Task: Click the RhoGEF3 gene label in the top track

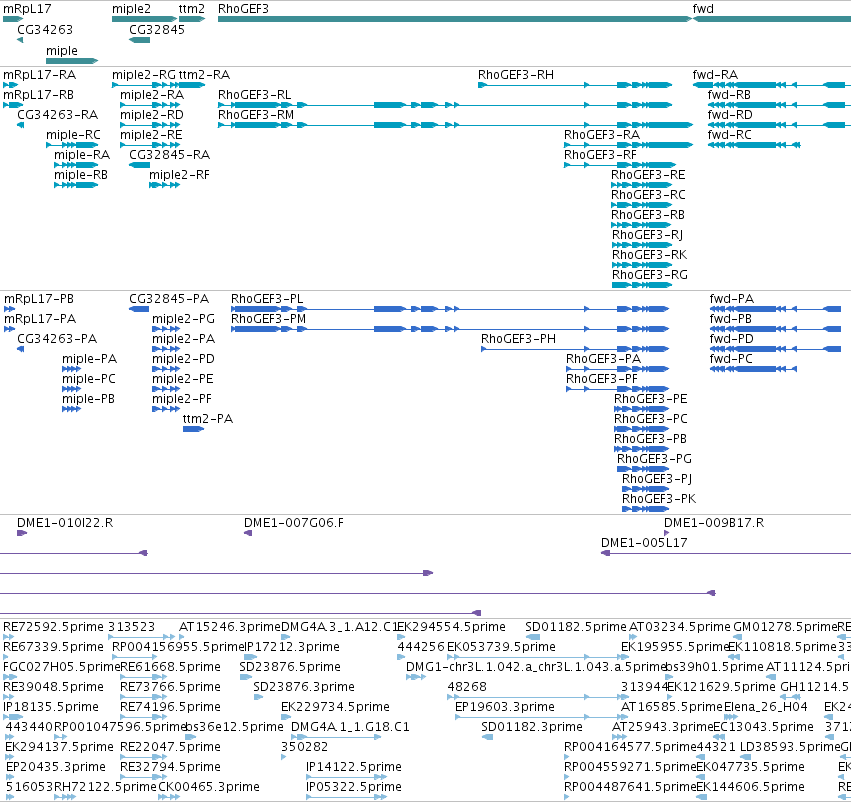Action: tap(243, 9)
